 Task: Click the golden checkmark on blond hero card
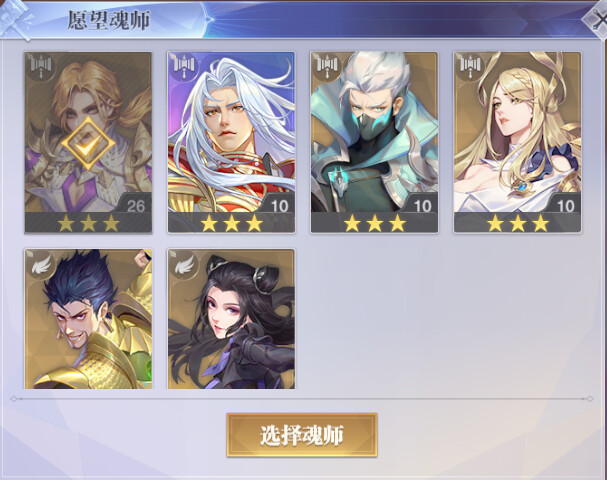88,143
